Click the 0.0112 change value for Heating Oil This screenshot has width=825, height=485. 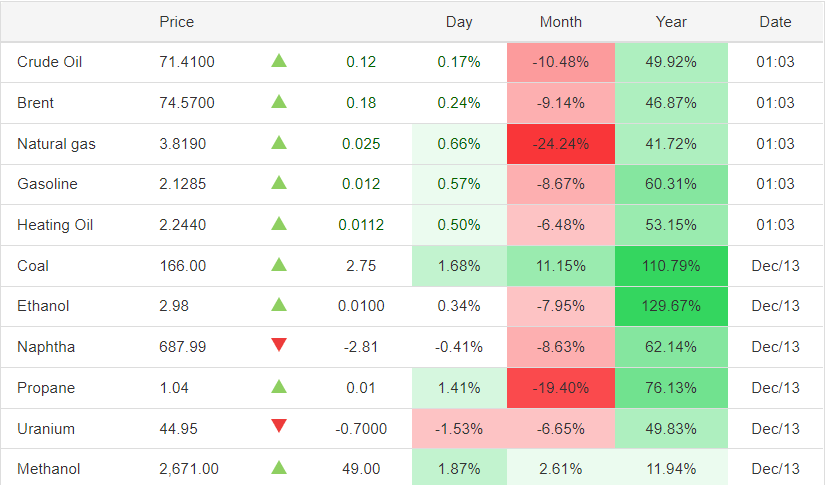pyautogui.click(x=361, y=225)
